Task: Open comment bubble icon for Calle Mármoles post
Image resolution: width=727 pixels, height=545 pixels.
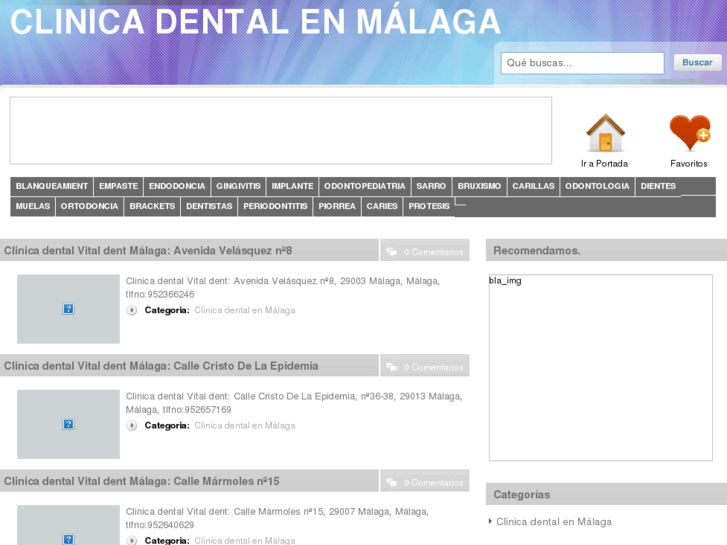Action: click(391, 483)
